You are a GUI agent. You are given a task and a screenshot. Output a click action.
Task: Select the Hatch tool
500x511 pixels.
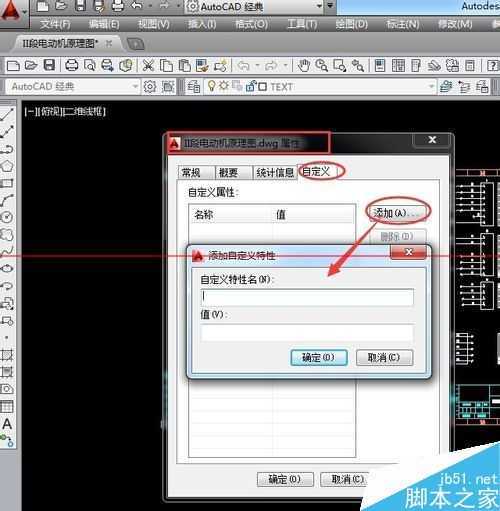pos(7,355)
